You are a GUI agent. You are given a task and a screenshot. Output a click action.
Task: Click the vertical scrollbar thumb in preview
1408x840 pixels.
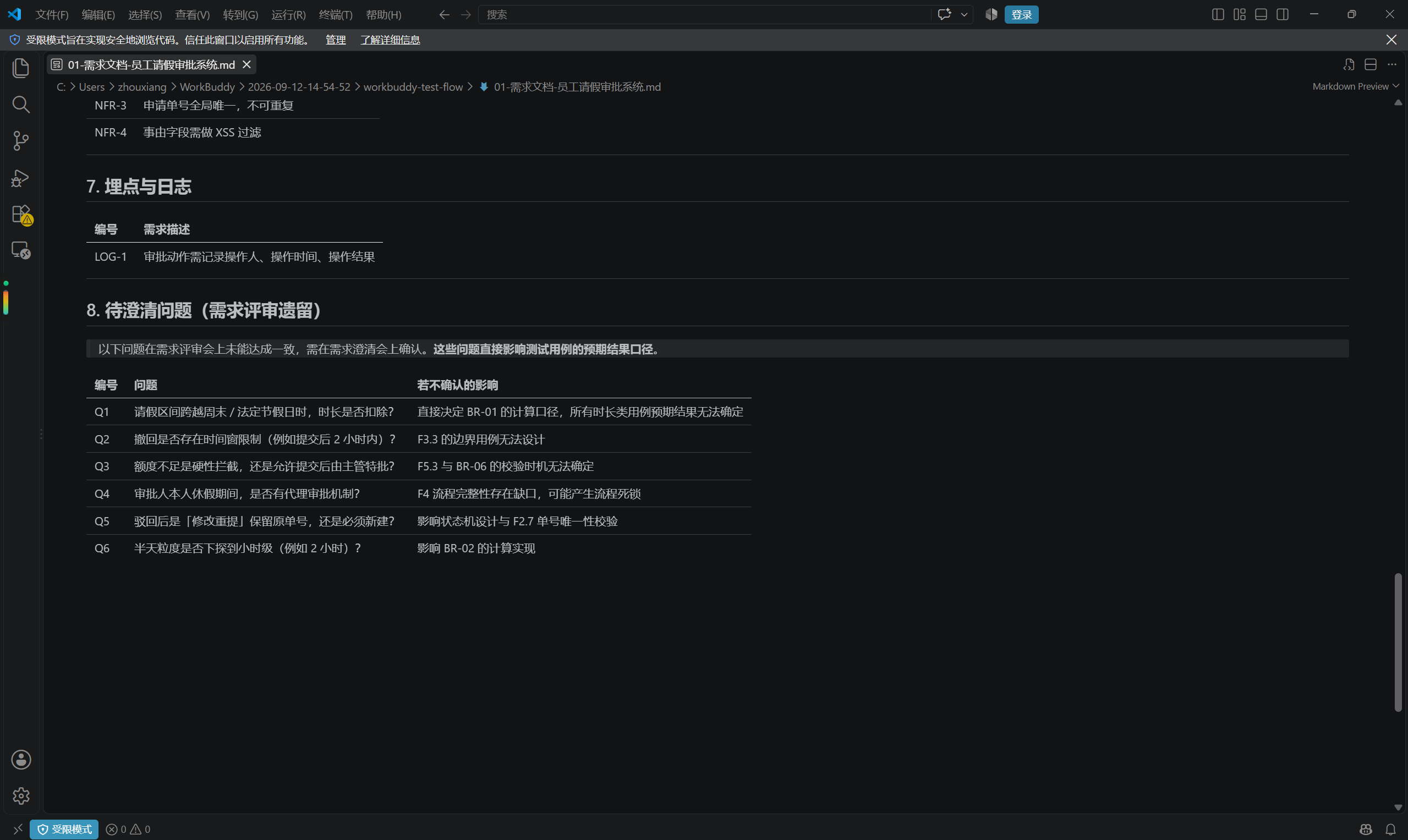tap(1398, 641)
